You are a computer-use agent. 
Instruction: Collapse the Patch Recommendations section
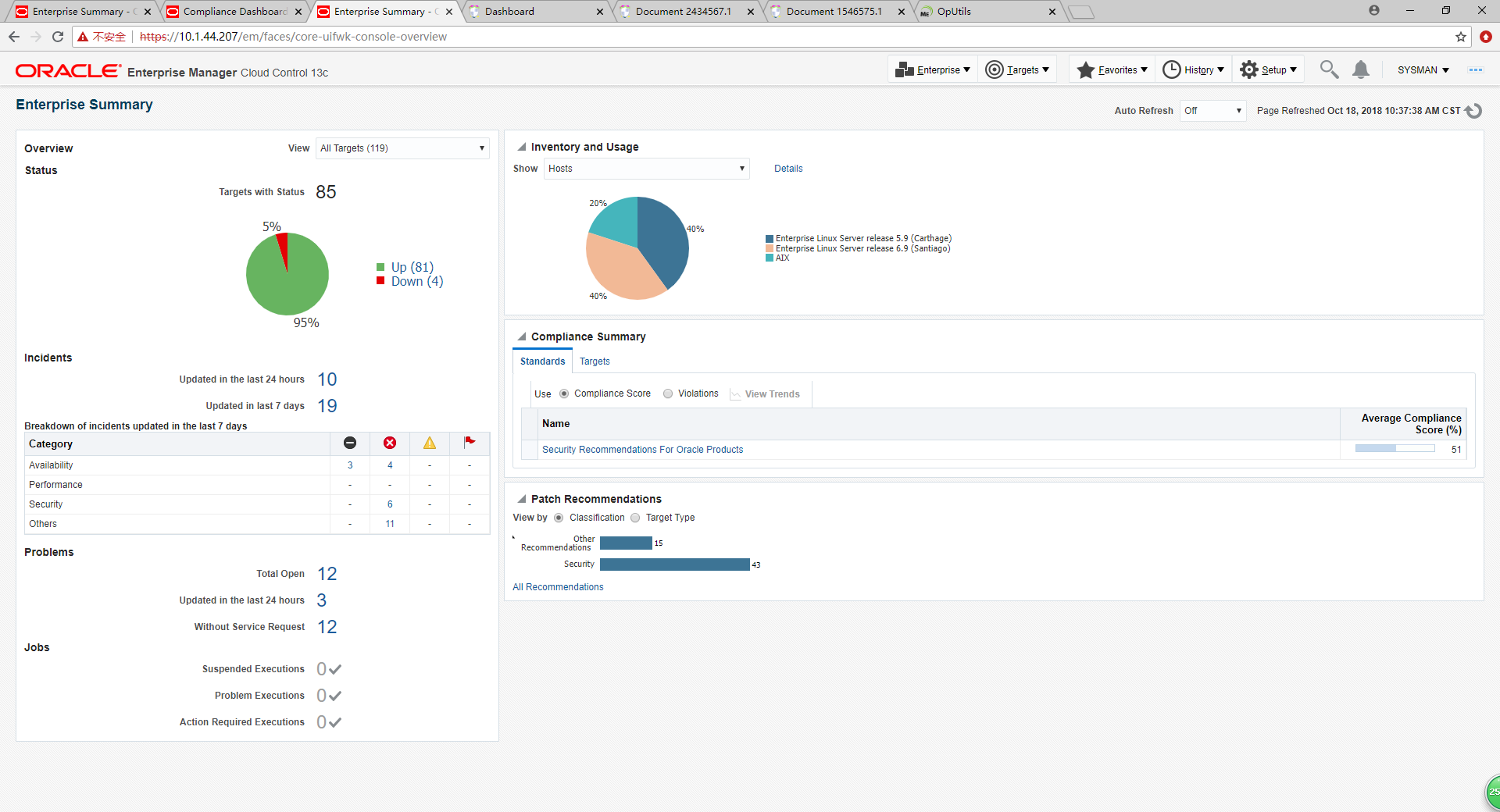(521, 499)
